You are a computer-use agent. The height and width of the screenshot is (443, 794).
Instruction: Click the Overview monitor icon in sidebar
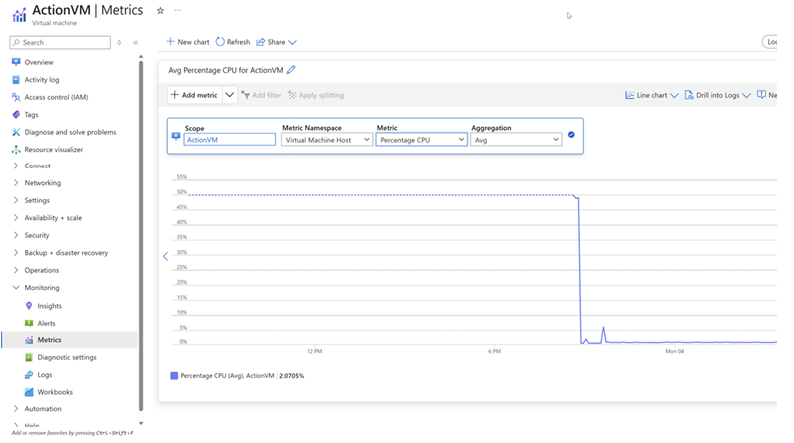pos(16,62)
